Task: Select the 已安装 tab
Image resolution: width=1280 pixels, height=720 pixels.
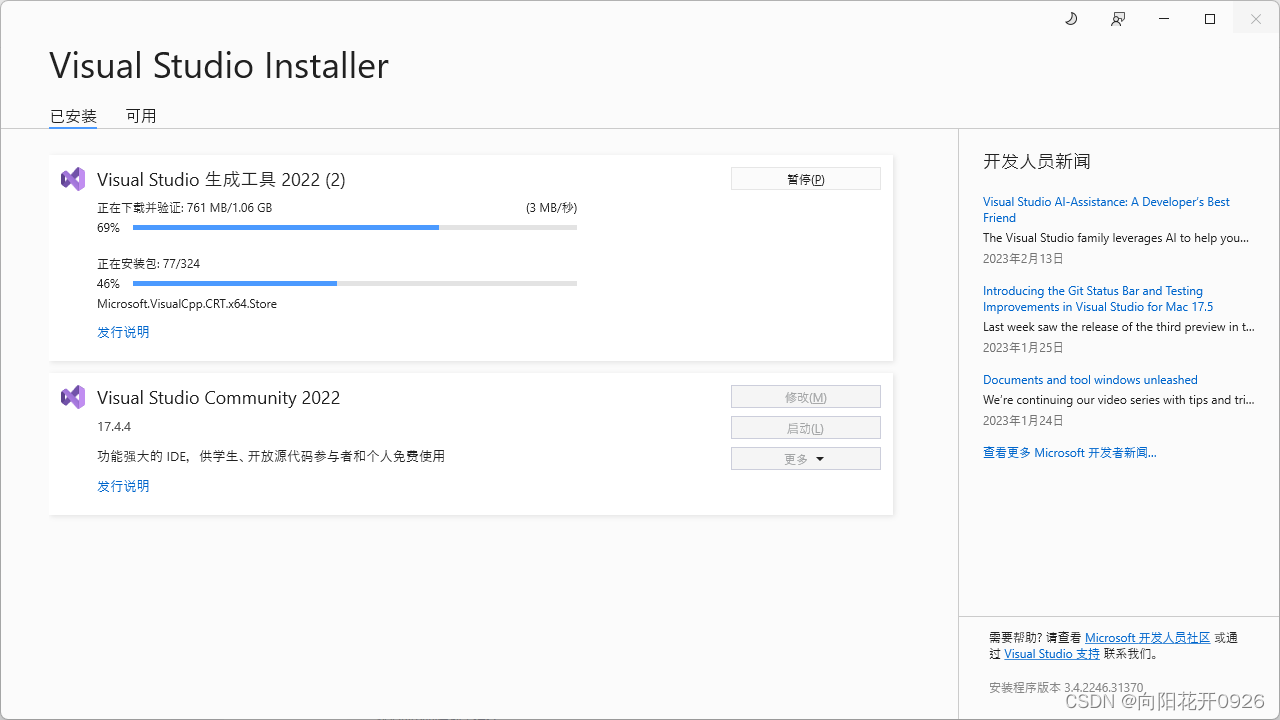Action: click(72, 115)
